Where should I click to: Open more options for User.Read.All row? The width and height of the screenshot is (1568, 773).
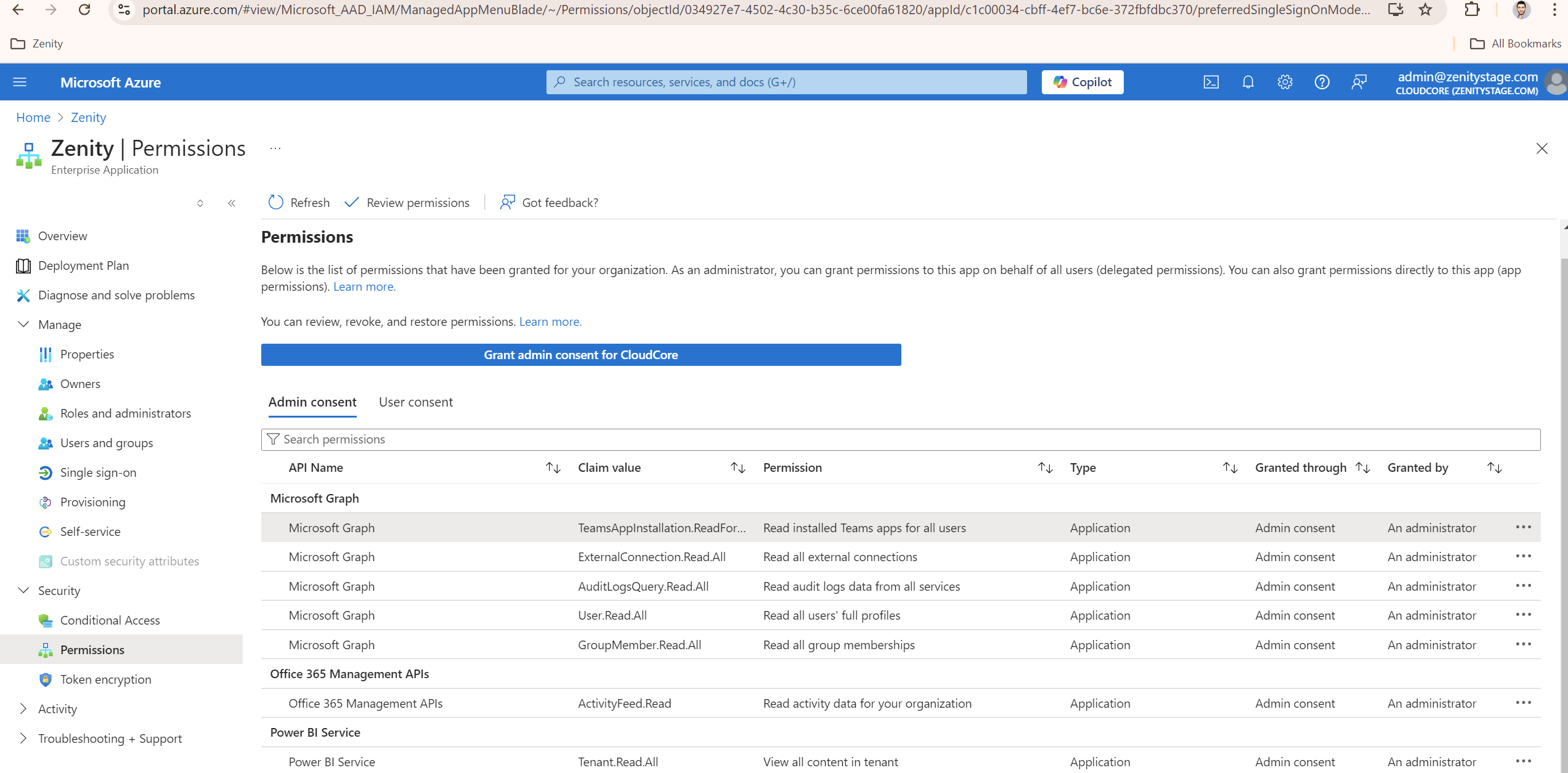point(1523,615)
